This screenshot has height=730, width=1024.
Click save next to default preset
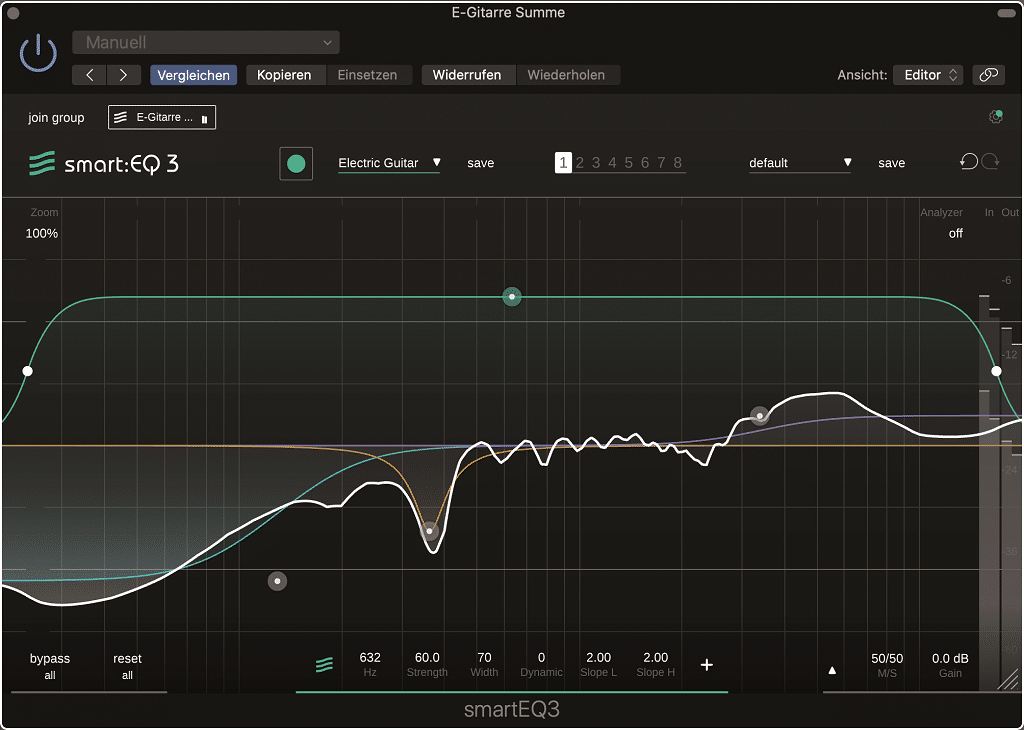coord(891,163)
